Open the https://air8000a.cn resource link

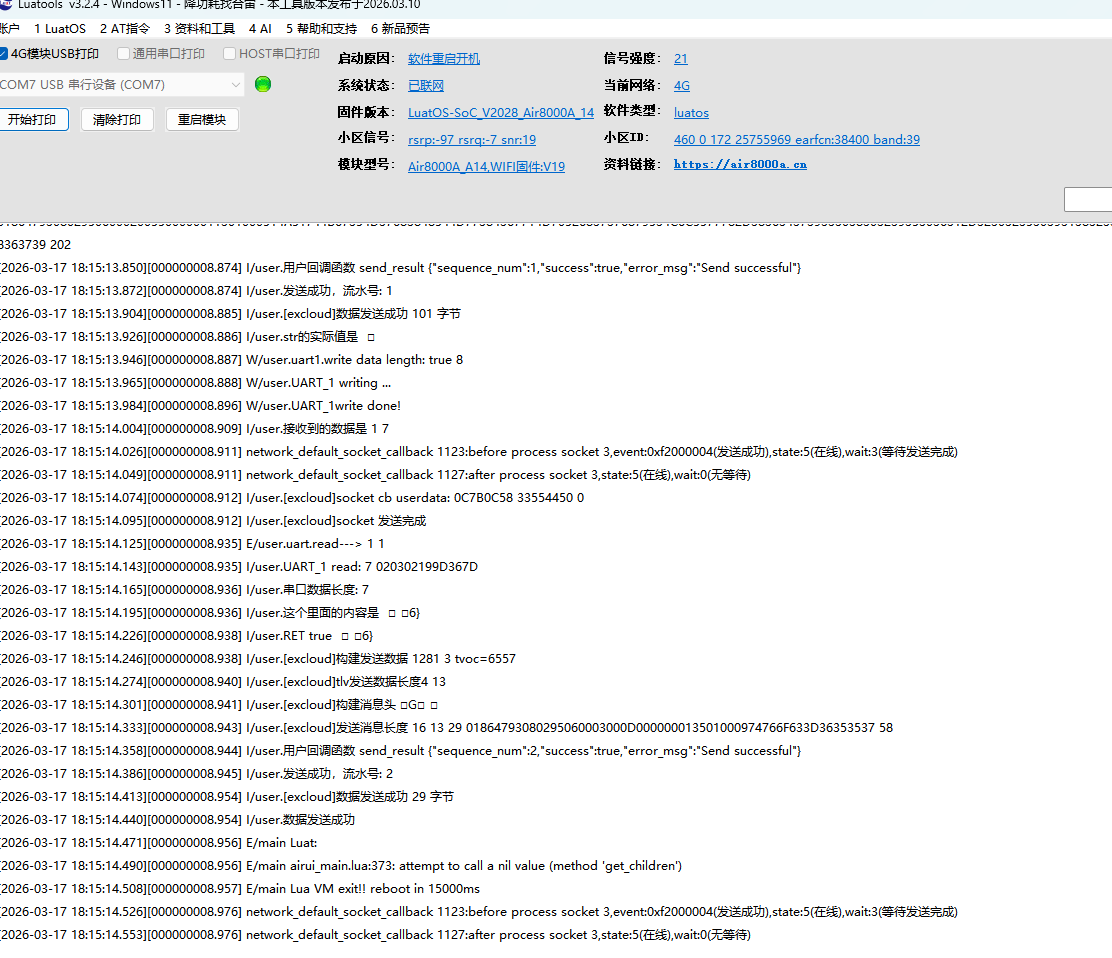(740, 165)
